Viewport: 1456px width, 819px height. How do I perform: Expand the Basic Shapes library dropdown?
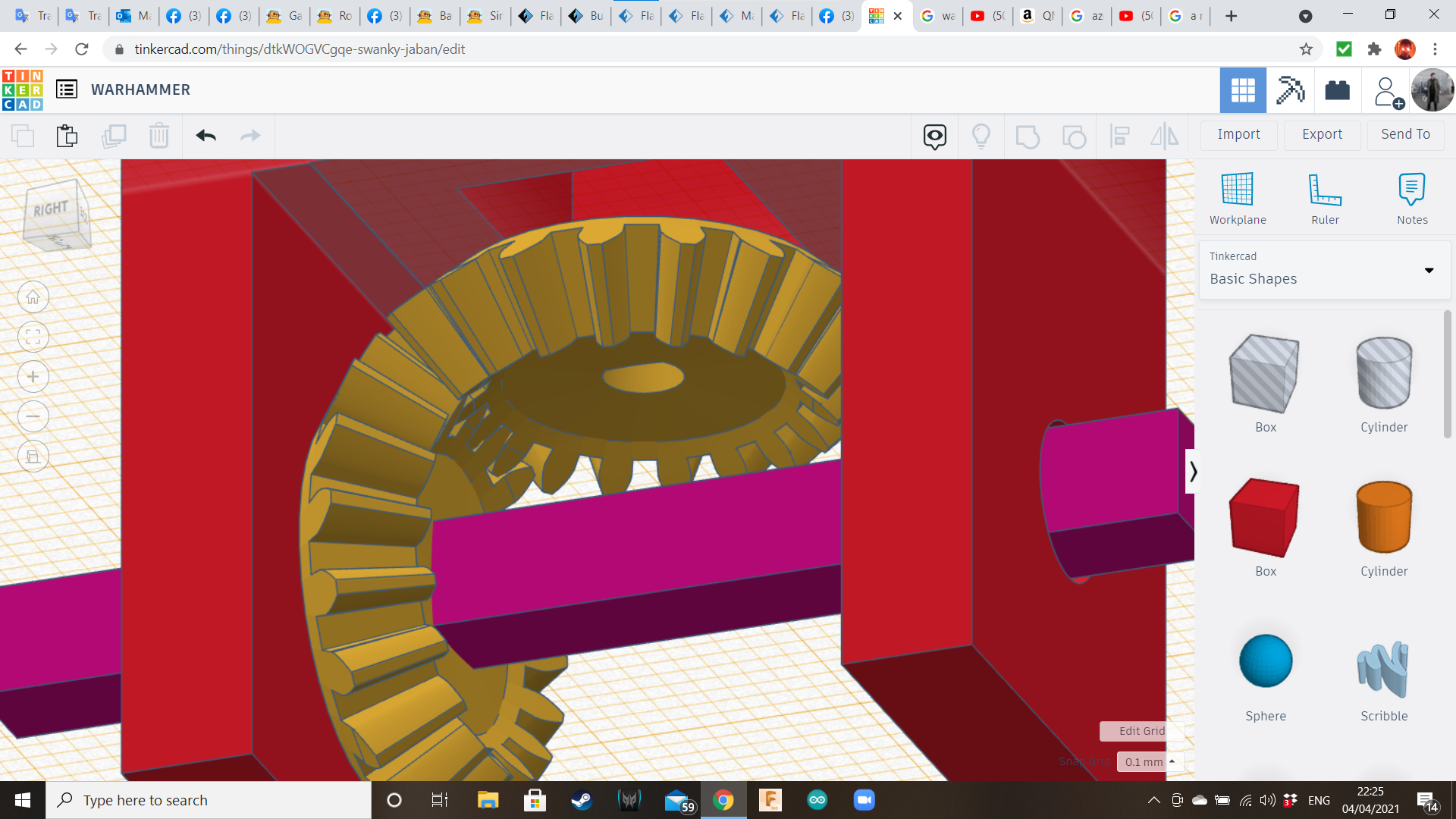[1429, 271]
